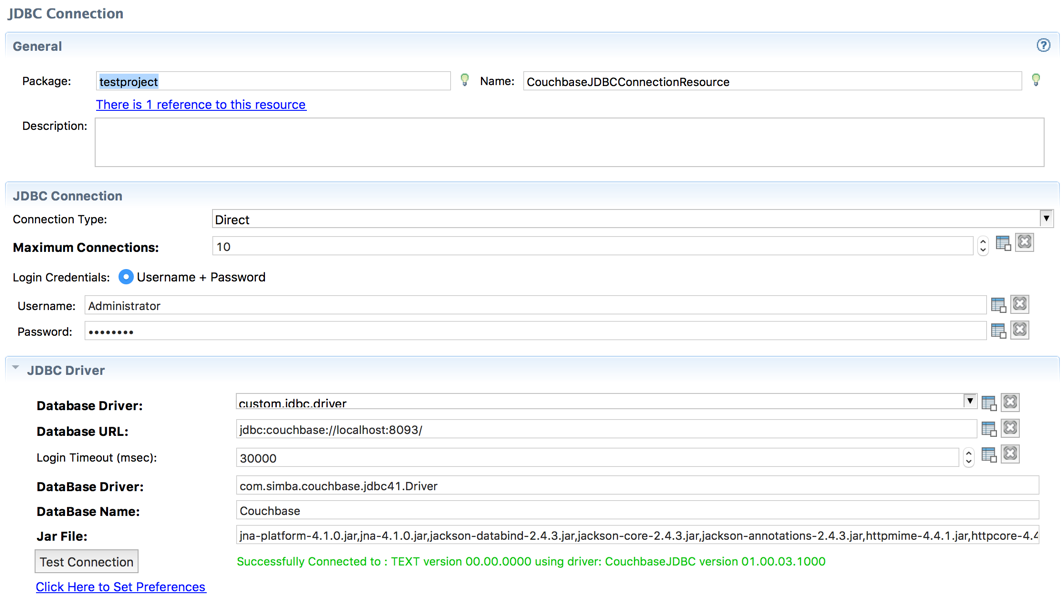This screenshot has width=1063, height=602.
Task: Click the module property icon beside Database Driver
Action: 989,401
